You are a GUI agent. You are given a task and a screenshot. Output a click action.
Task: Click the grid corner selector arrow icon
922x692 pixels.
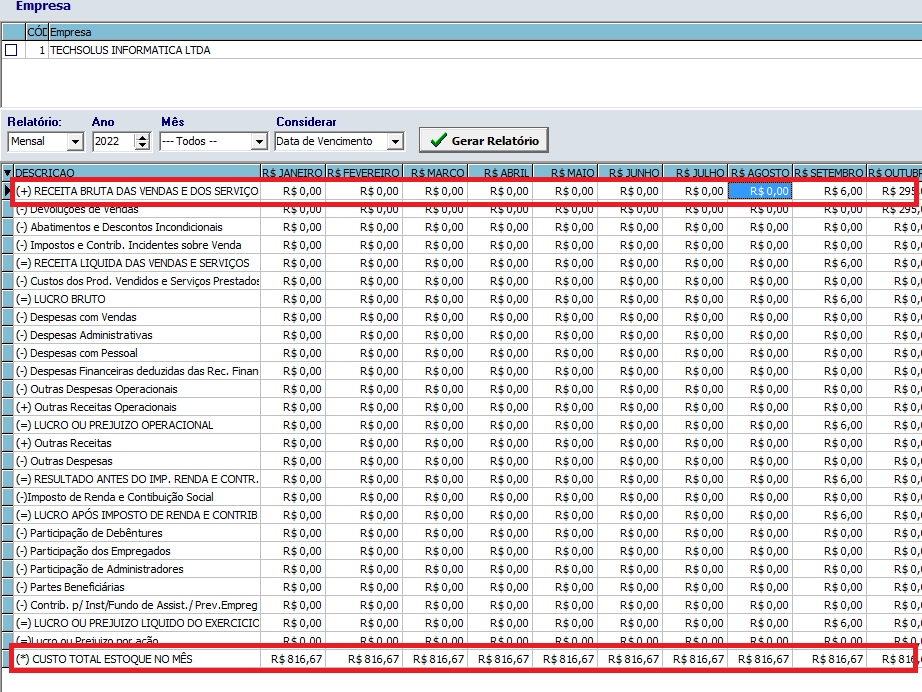pyautogui.click(x=7, y=172)
